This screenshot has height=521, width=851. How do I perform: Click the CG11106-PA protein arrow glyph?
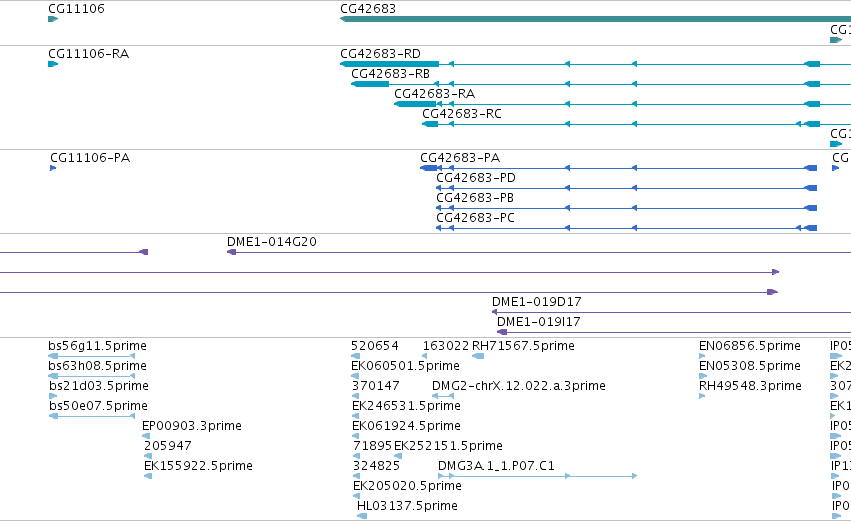(53, 168)
